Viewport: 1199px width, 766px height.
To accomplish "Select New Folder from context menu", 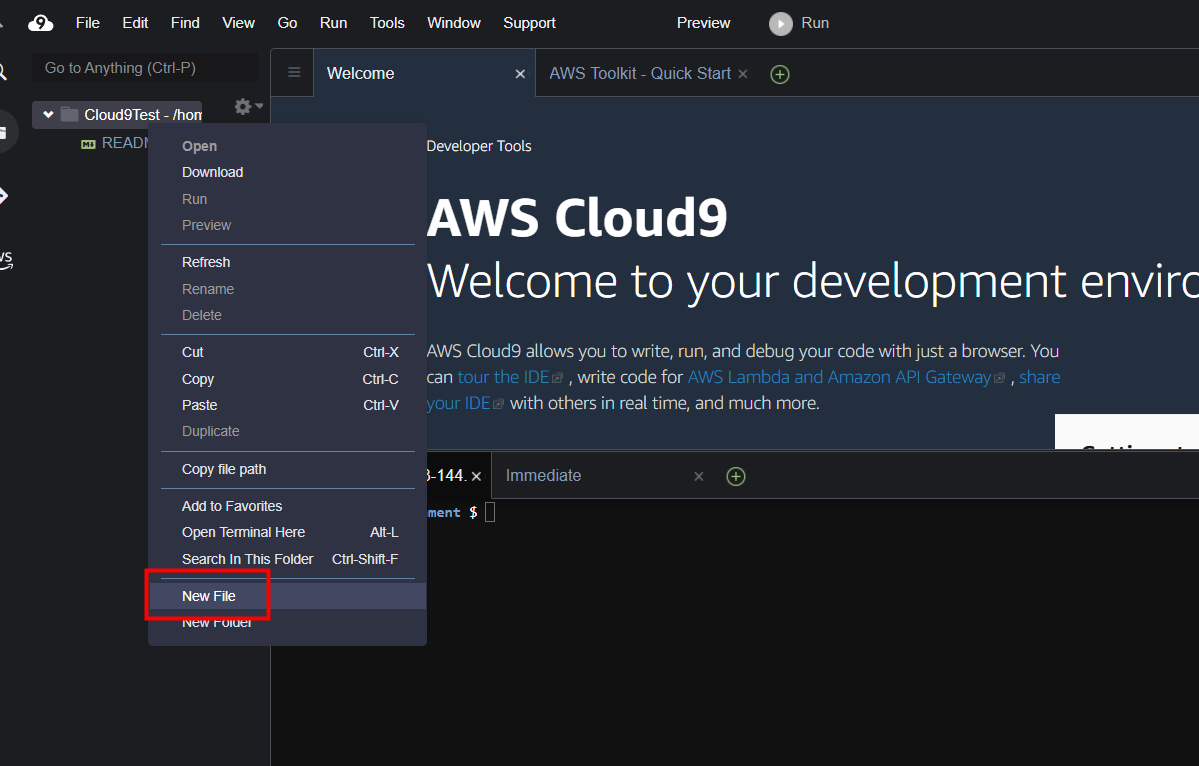I will pyautogui.click(x=288, y=622).
